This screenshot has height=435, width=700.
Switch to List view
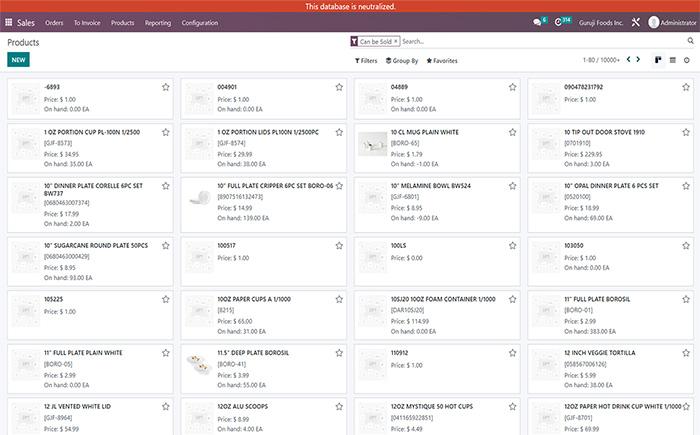tap(673, 60)
